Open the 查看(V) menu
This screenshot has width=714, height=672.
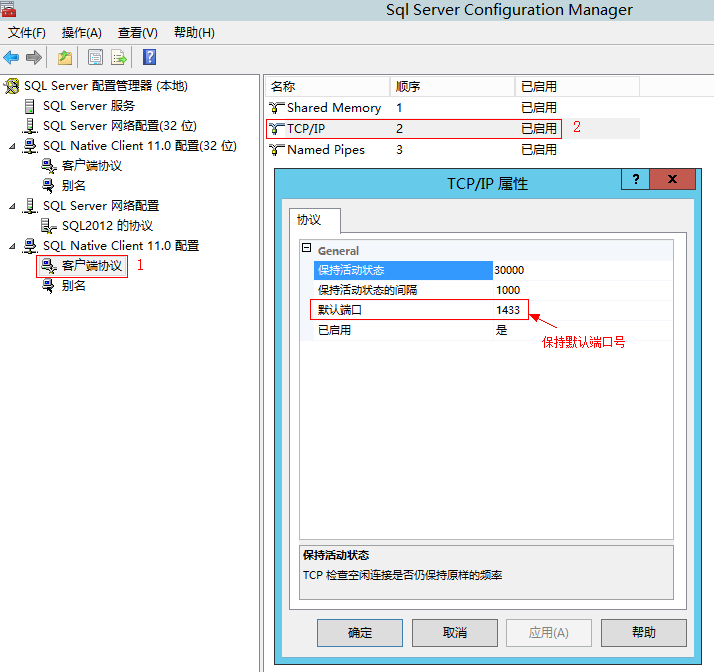[x=138, y=33]
